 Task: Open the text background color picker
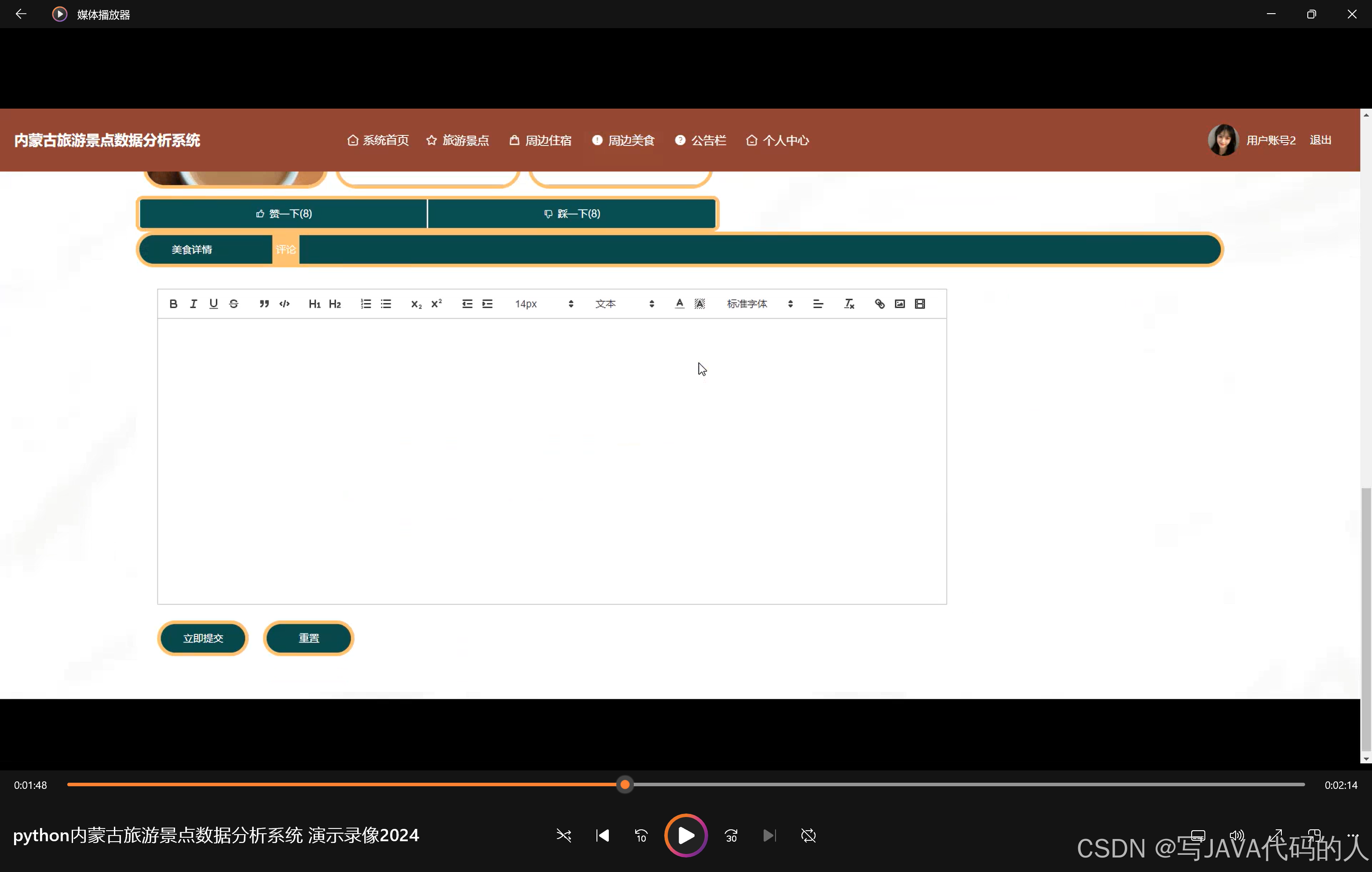point(700,303)
